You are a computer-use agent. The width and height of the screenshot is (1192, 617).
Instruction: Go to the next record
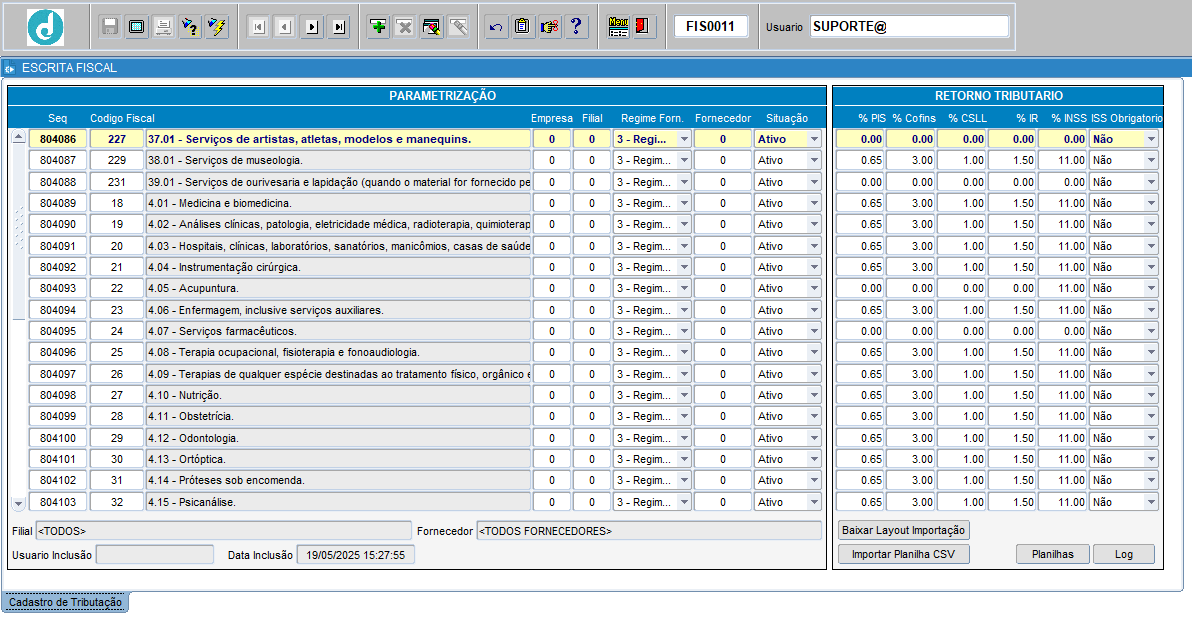click(312, 27)
